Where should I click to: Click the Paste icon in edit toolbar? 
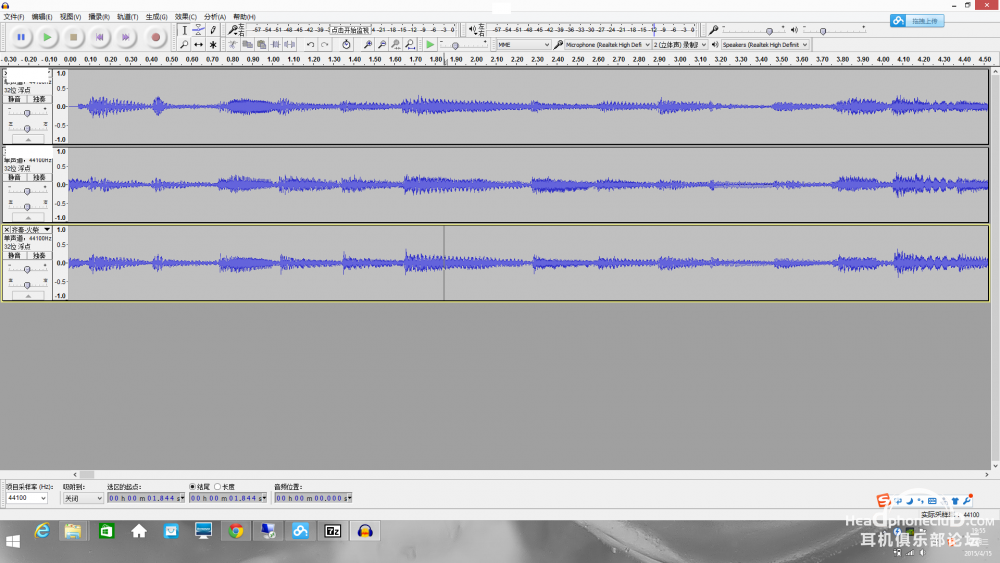pyautogui.click(x=261, y=45)
